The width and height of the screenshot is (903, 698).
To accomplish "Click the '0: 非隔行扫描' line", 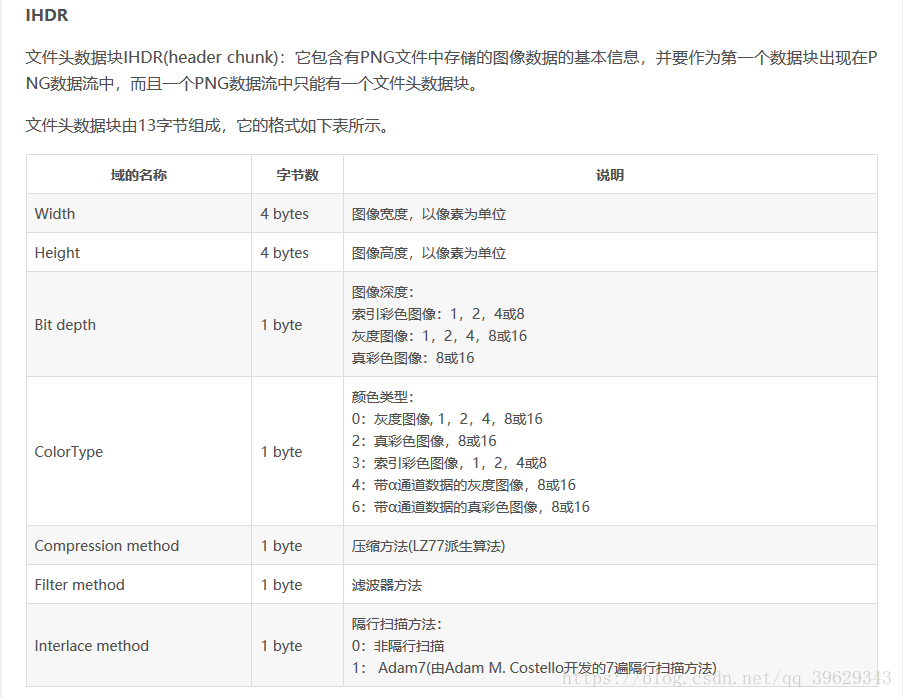I will click(398, 646).
